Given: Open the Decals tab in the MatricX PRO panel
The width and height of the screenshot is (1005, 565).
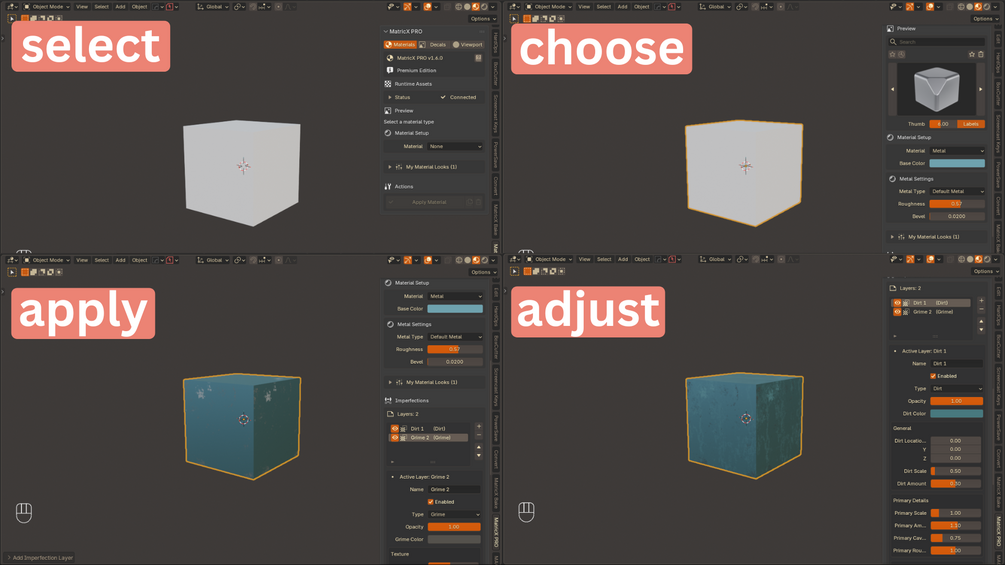Looking at the screenshot, I should (433, 45).
